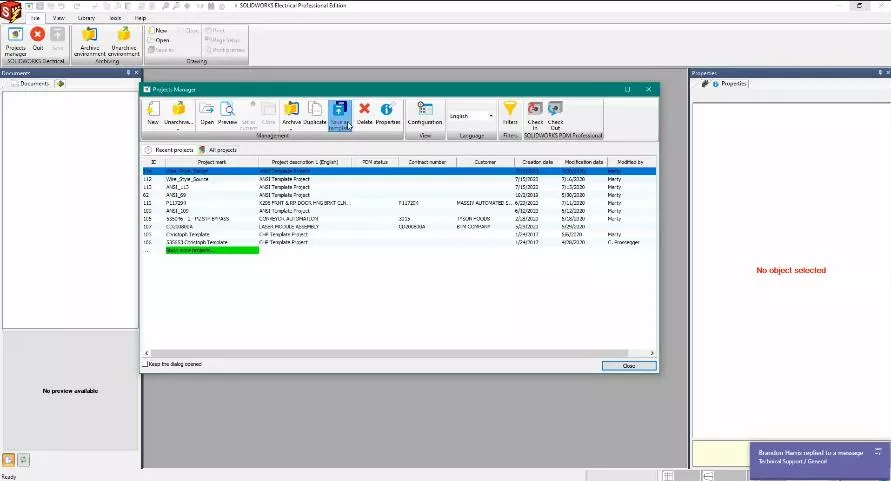
Task: Sort by Contract number column header
Action: 427,162
